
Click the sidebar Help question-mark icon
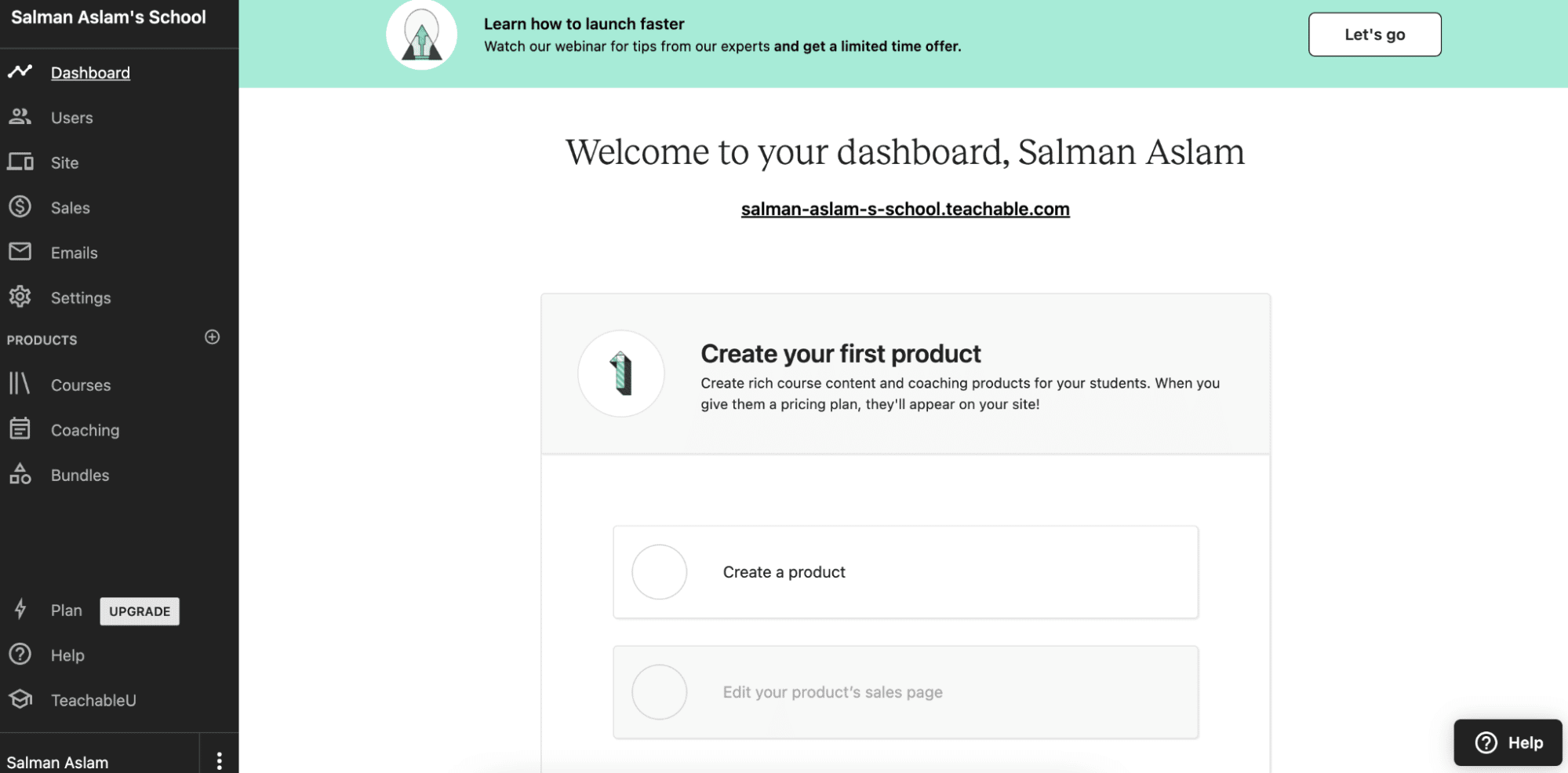pyautogui.click(x=20, y=654)
